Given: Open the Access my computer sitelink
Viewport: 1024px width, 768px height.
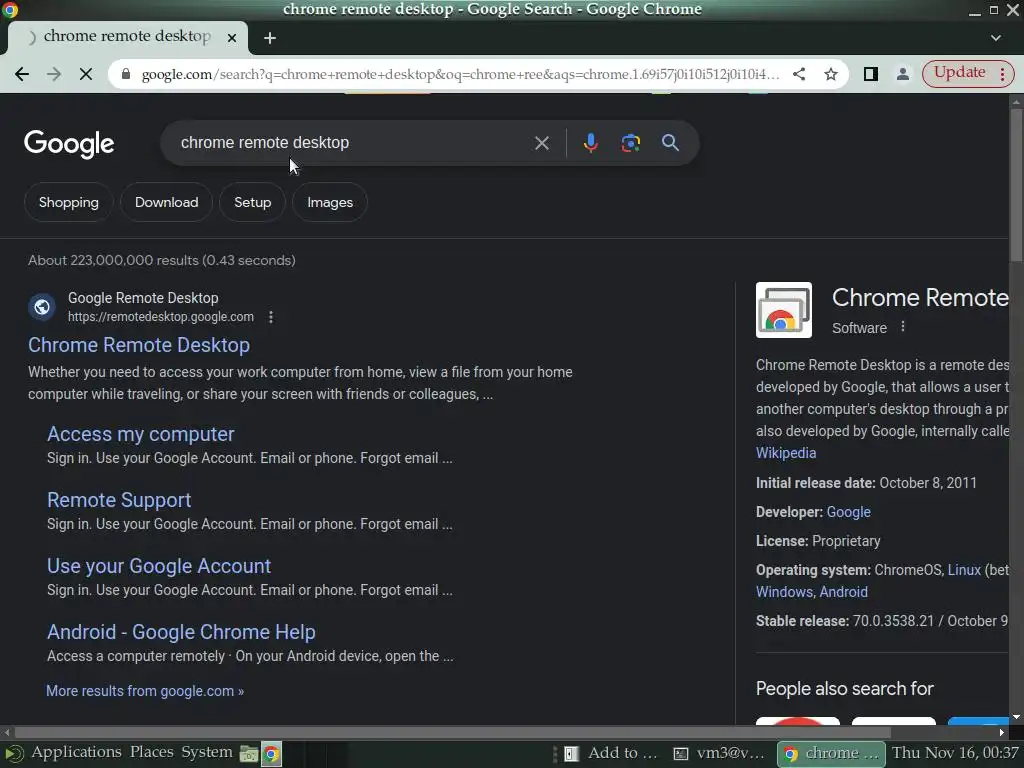Looking at the screenshot, I should [140, 434].
